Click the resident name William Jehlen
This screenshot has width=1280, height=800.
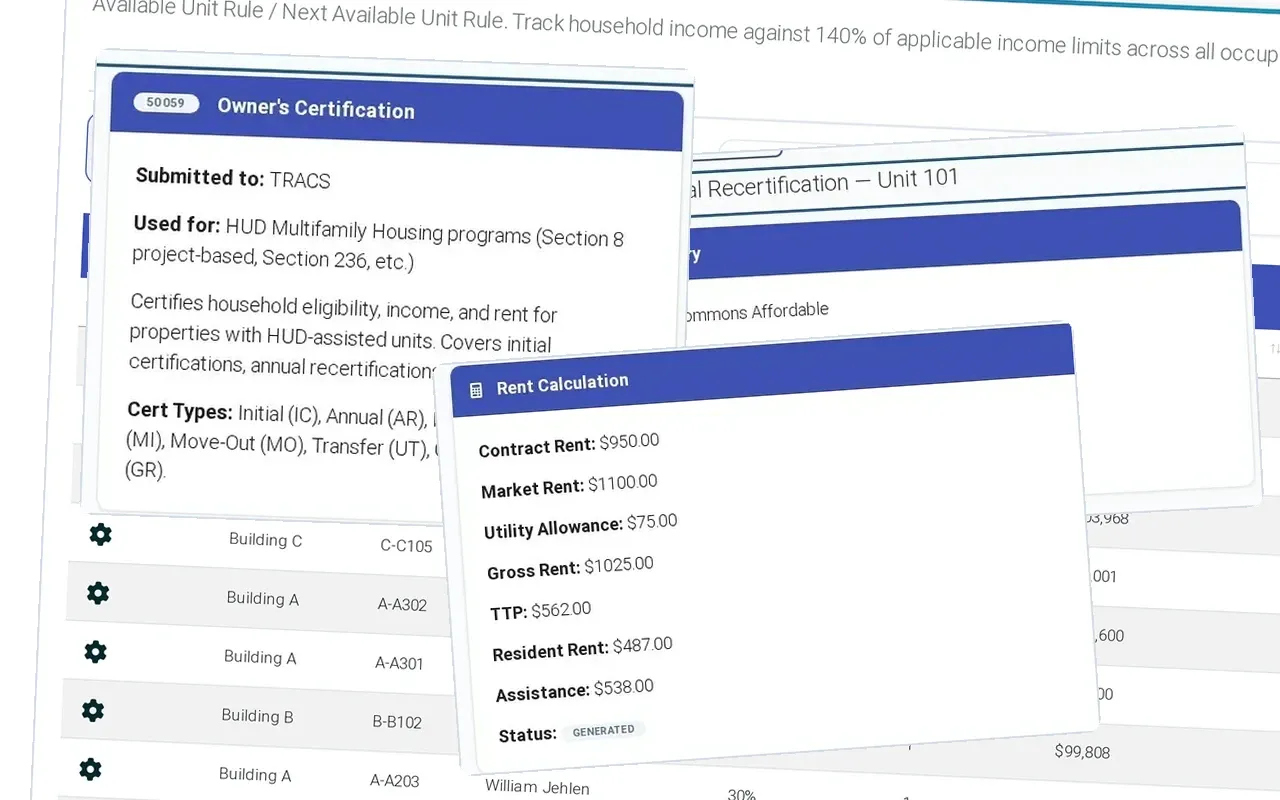(537, 787)
